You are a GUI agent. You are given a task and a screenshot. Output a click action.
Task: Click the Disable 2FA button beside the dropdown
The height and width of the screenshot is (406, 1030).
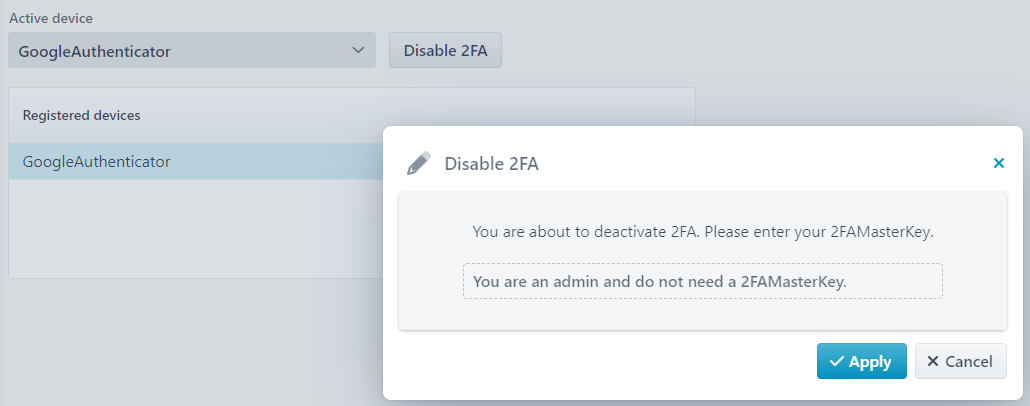(x=445, y=50)
